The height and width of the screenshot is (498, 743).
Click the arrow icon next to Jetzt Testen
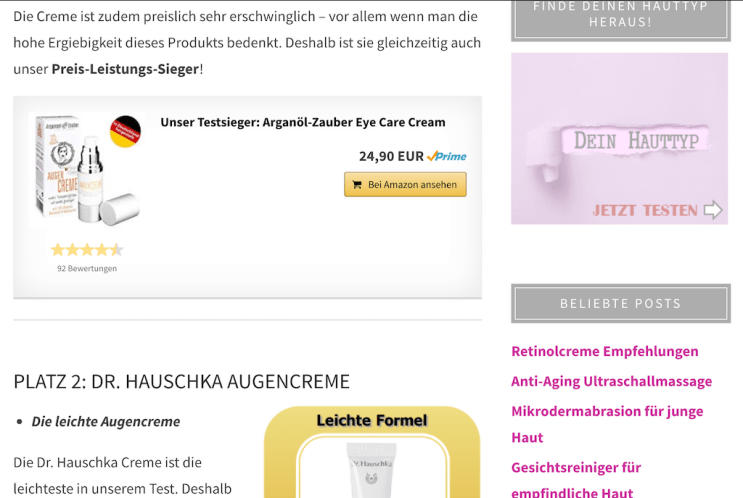[713, 210]
